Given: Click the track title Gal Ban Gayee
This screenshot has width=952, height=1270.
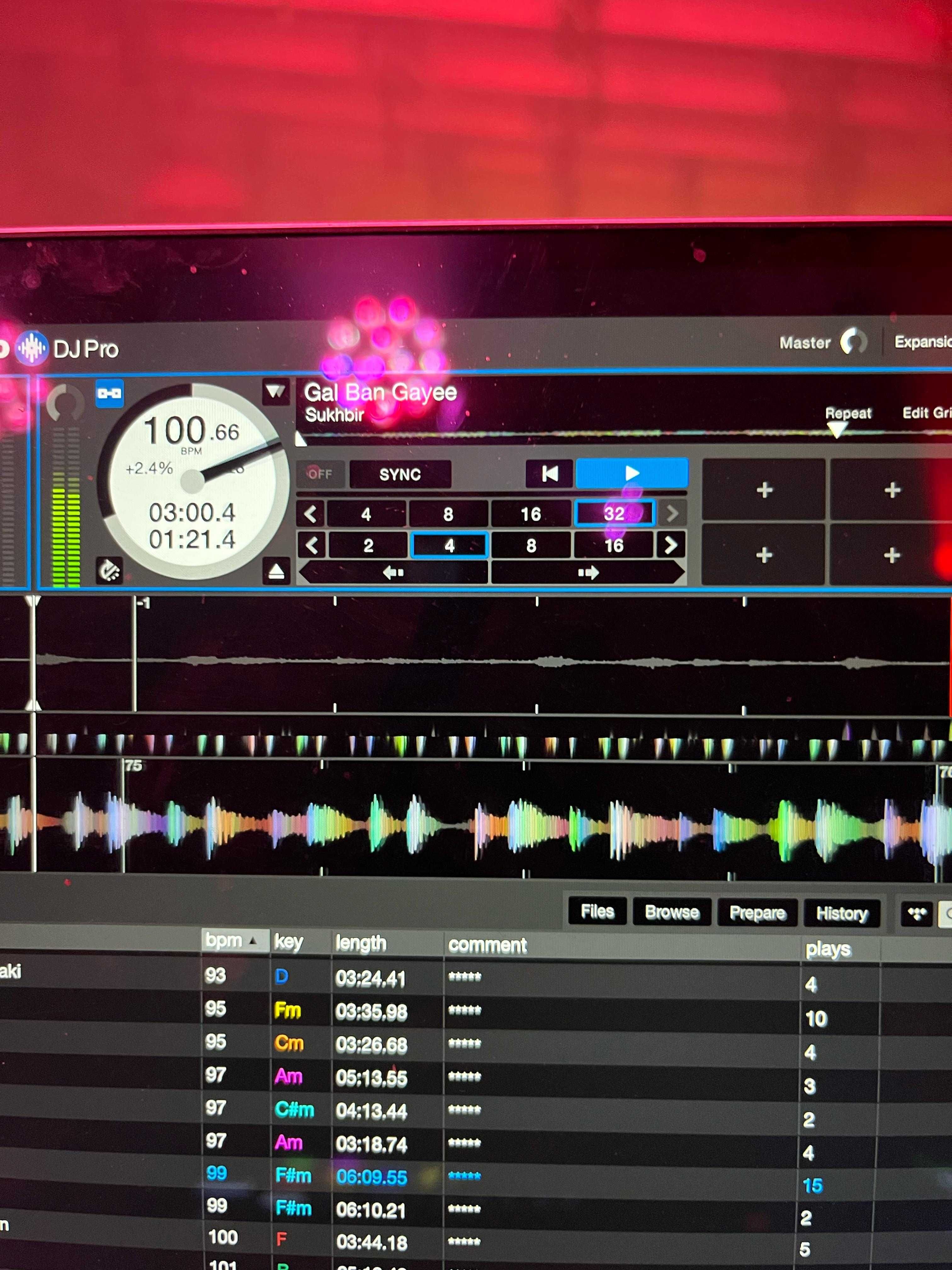Looking at the screenshot, I should point(381,392).
